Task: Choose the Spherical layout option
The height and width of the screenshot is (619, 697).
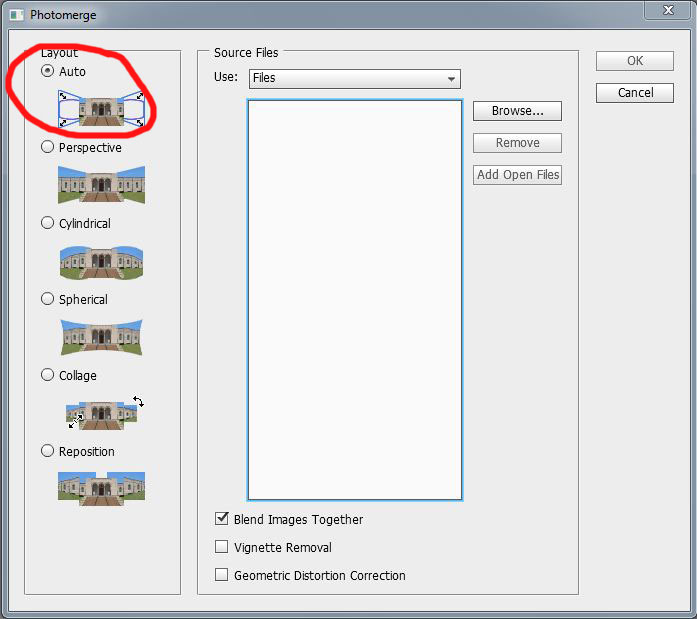Action: [x=47, y=299]
